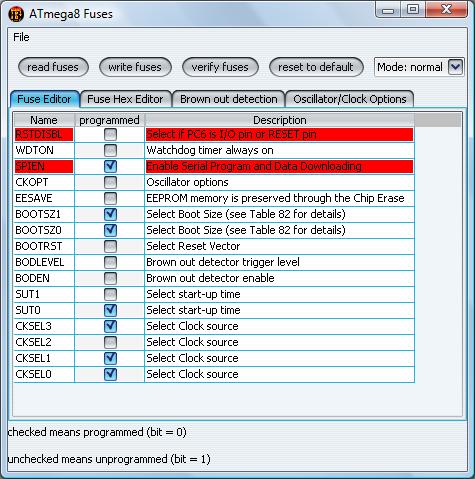Click the programmed column header
Viewport: 475px width, 479px height.
(109, 120)
